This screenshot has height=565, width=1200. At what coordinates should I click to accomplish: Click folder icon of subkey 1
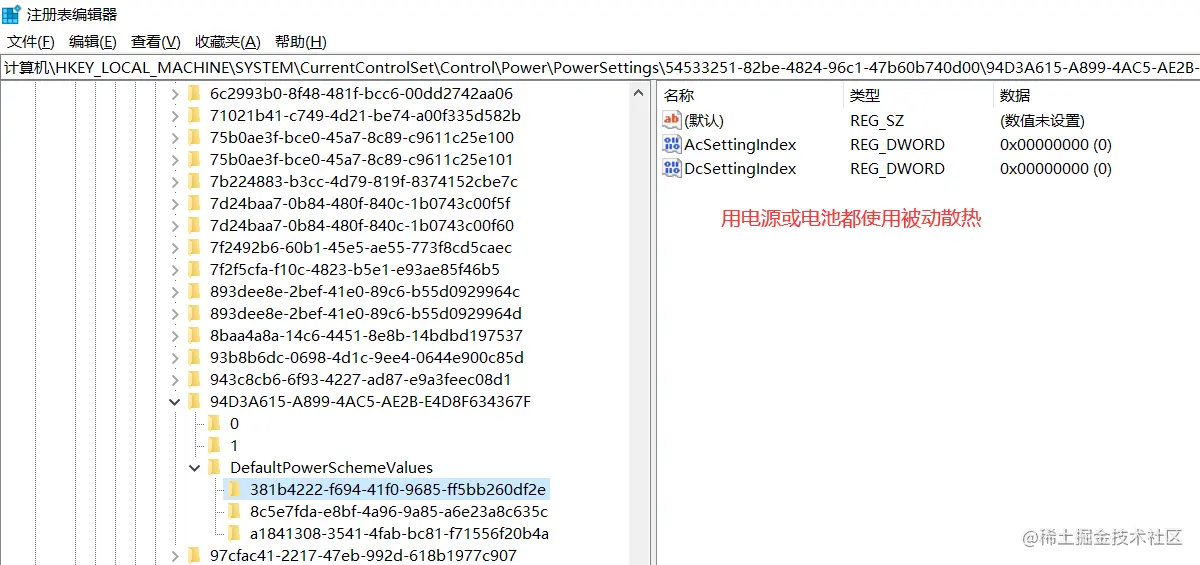click(x=214, y=445)
